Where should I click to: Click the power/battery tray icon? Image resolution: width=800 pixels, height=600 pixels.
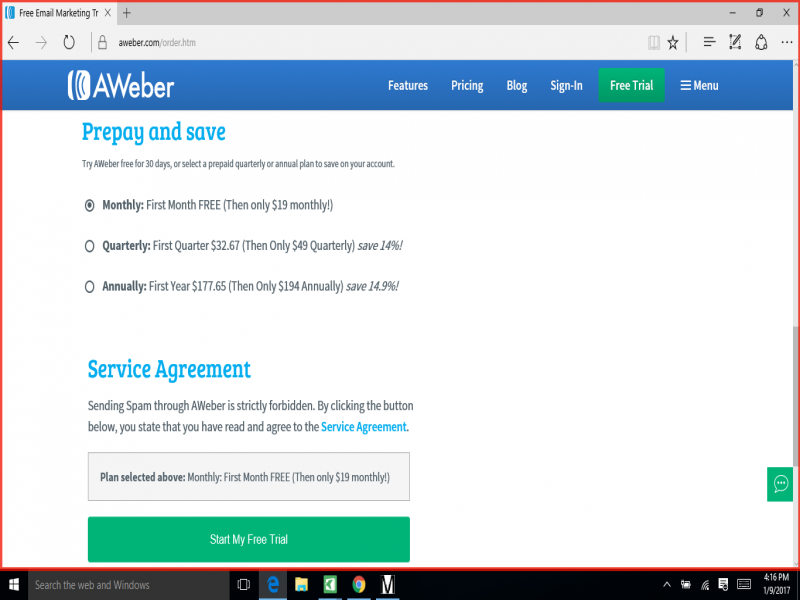pyautogui.click(x=686, y=585)
